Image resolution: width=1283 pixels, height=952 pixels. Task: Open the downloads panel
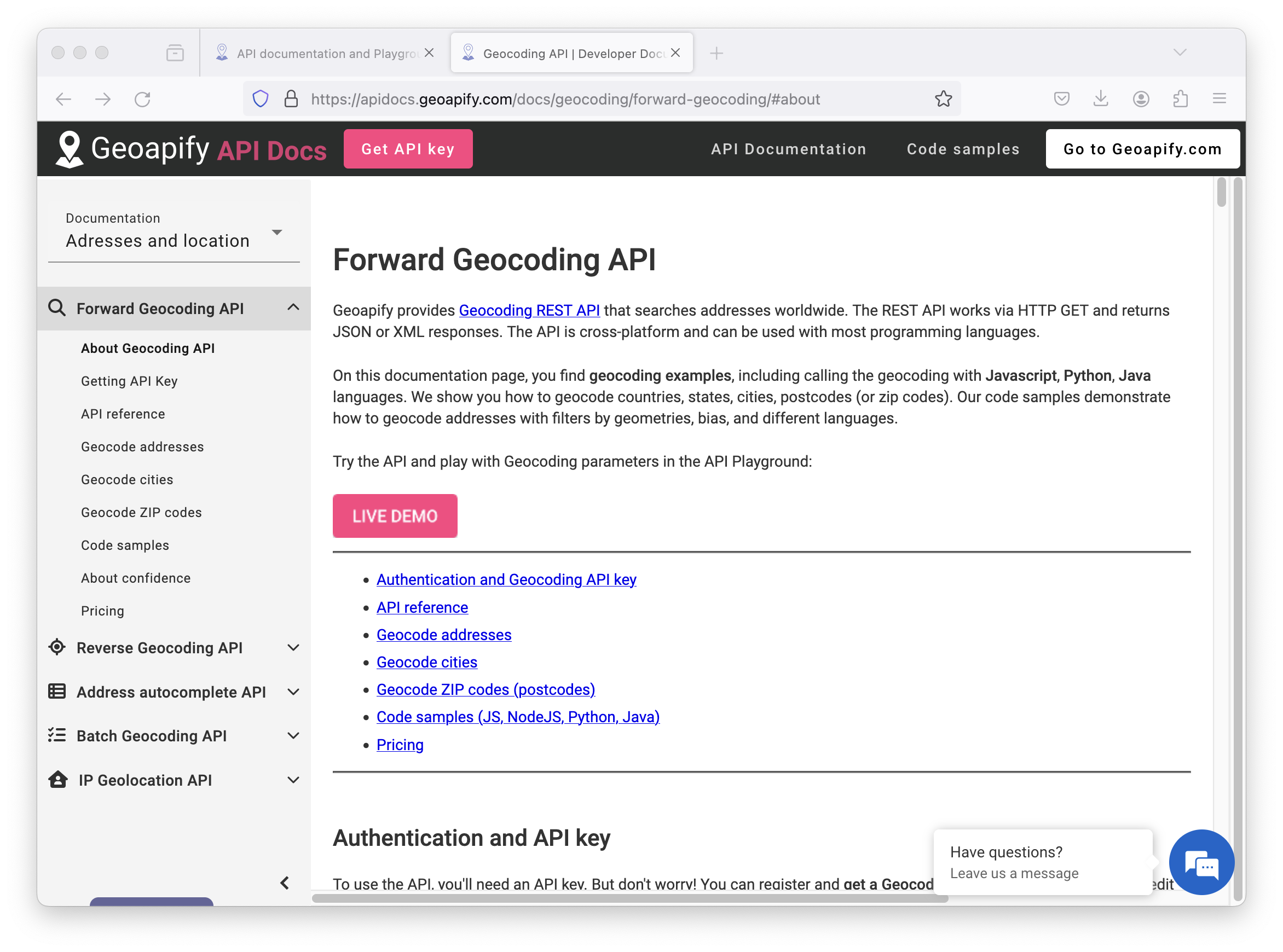pos(1101,98)
